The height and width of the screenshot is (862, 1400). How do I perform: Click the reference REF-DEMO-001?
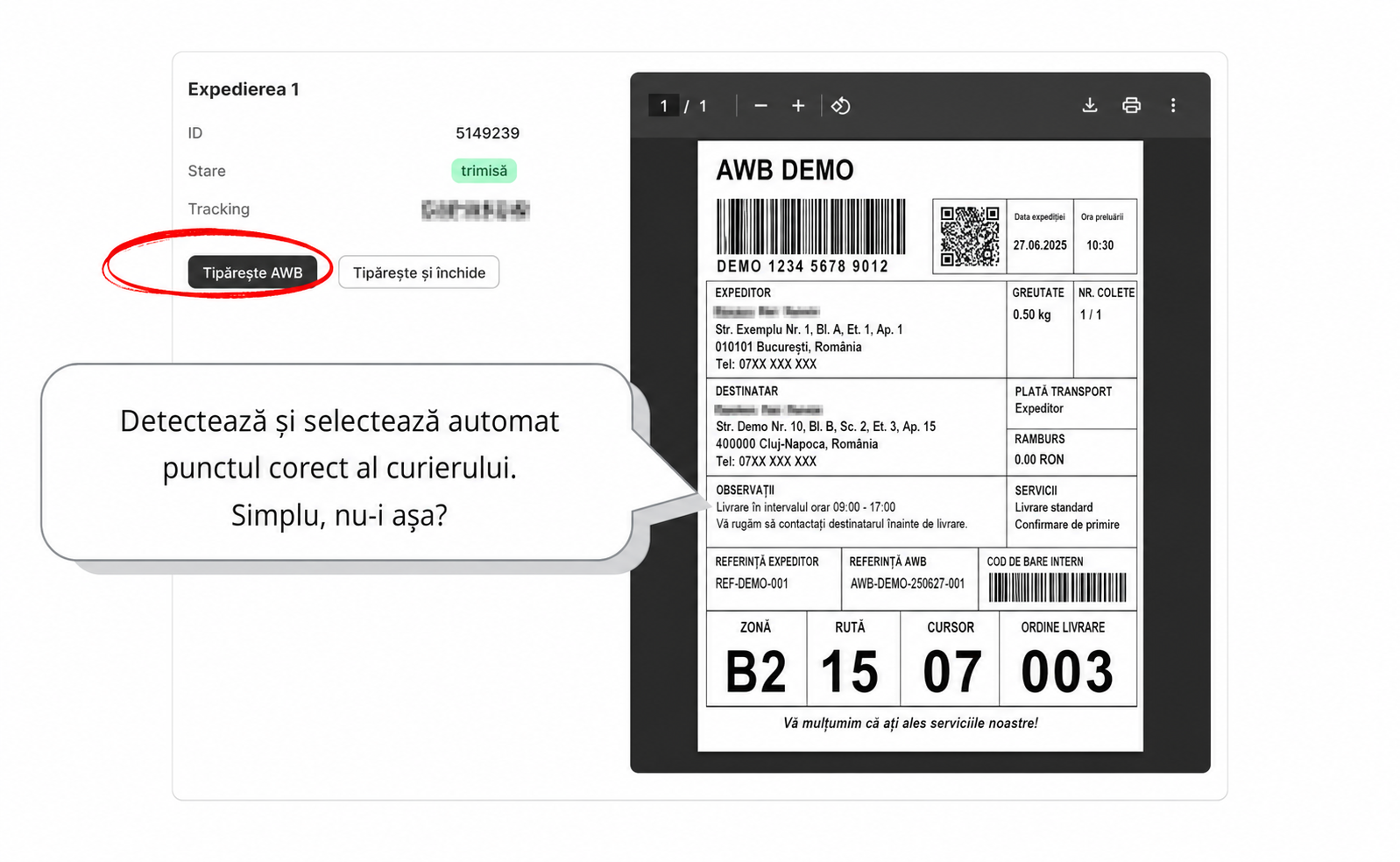click(752, 583)
